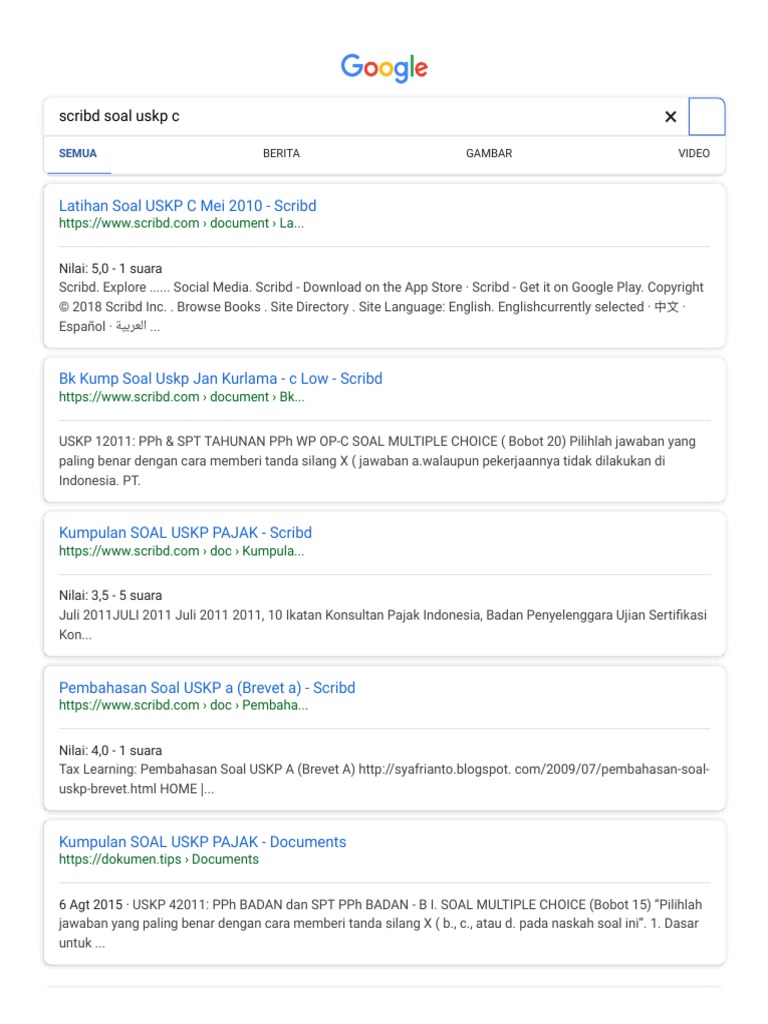Click the scribd.com URL under Latihan Soal

coord(181,224)
